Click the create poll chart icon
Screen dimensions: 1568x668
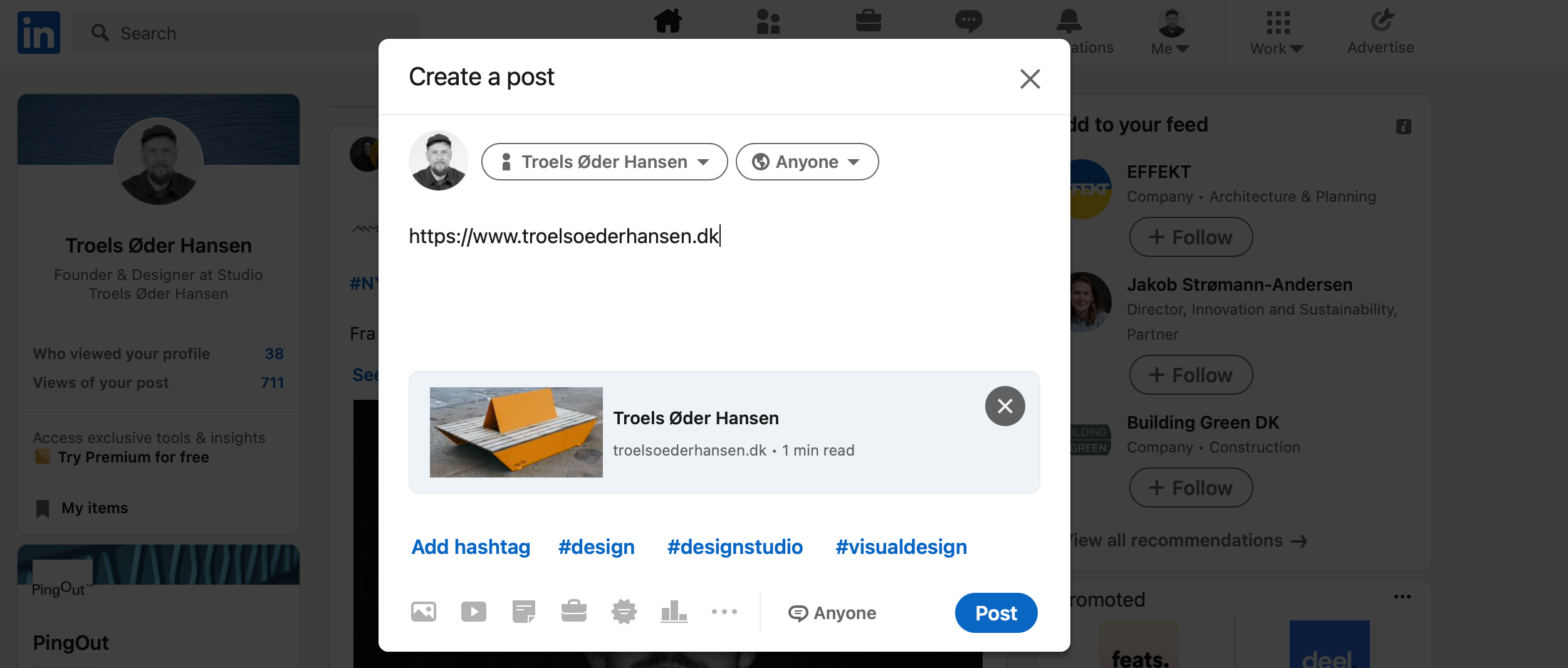[674, 612]
